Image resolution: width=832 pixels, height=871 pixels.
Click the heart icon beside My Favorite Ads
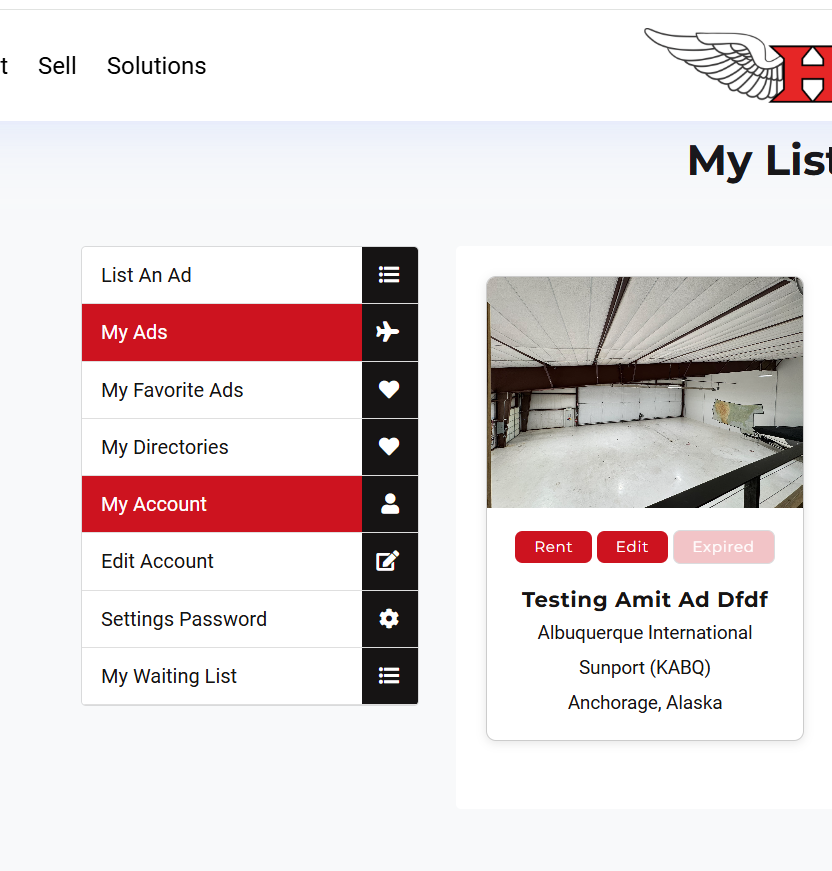[389, 390]
